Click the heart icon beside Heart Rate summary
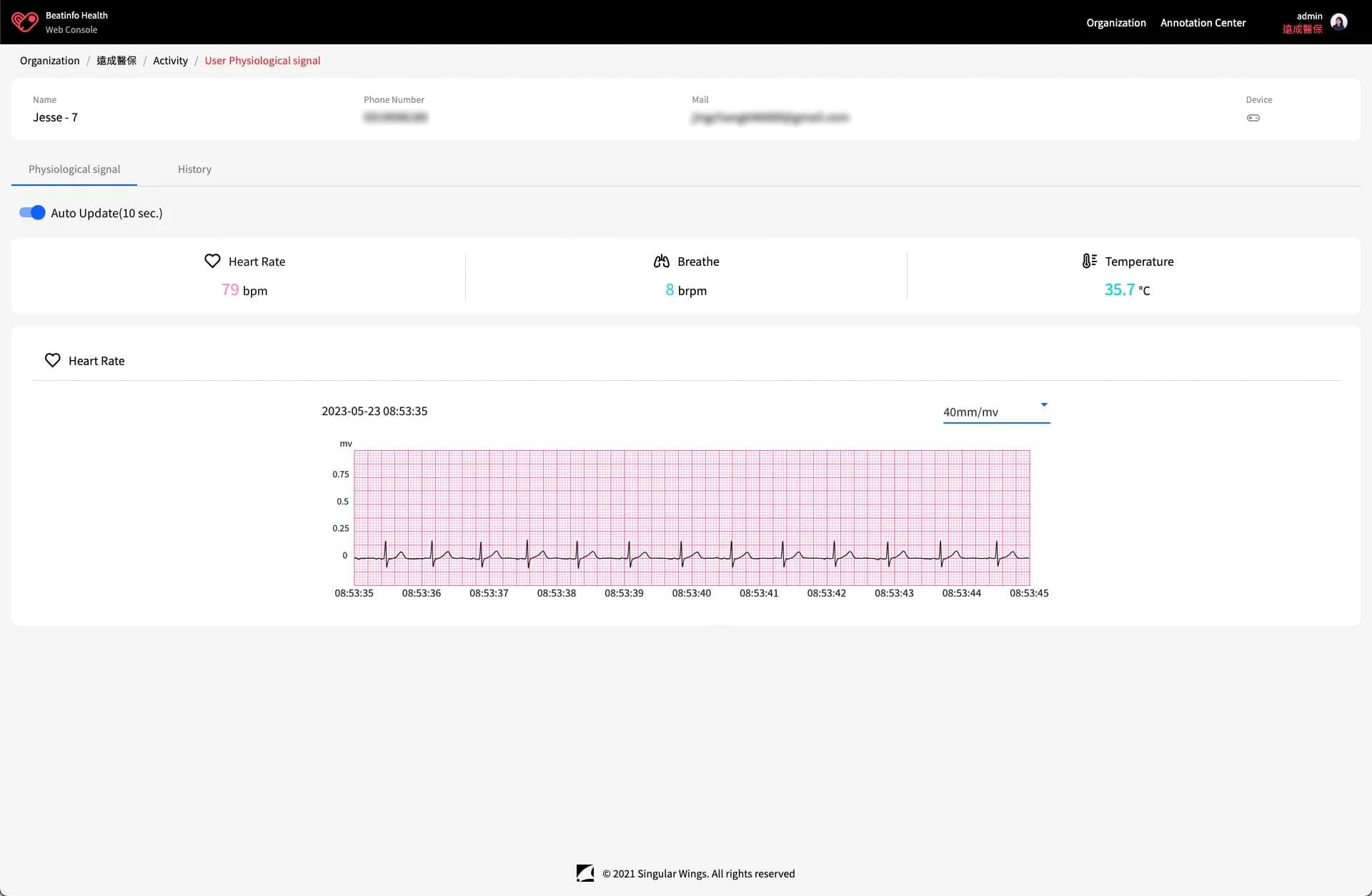1372x896 pixels. 212,261
